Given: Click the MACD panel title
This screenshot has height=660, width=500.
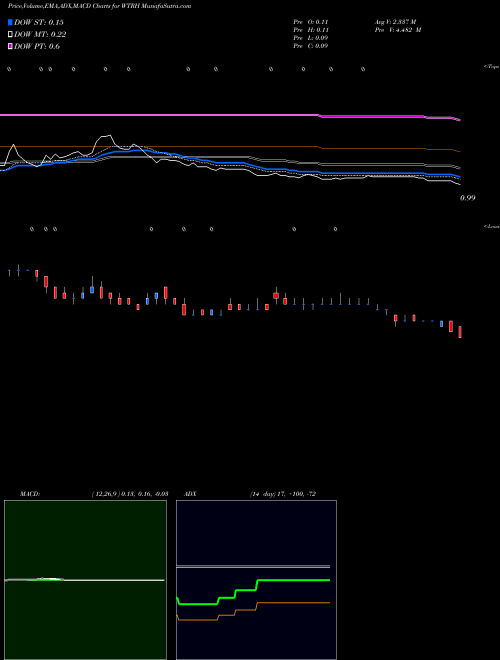Looking at the screenshot, I should [30, 494].
